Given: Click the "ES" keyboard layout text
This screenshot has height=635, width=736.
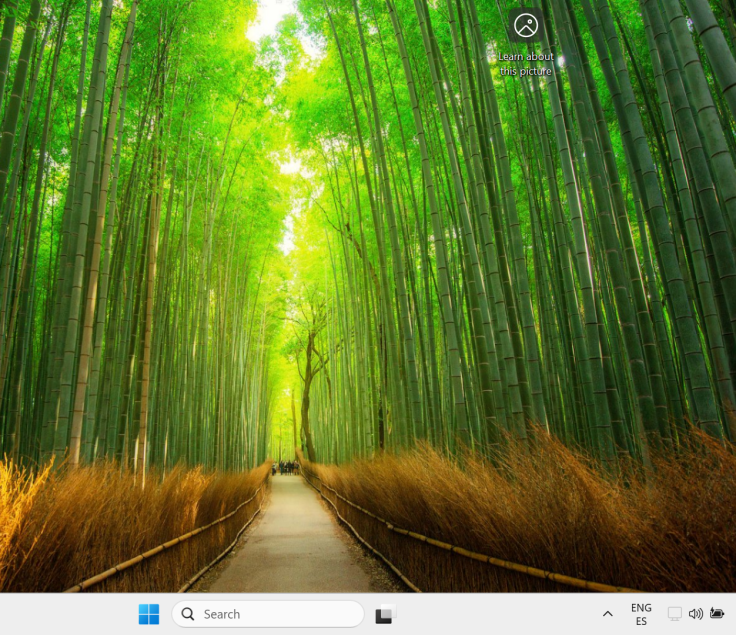Looking at the screenshot, I should click(x=641, y=622).
